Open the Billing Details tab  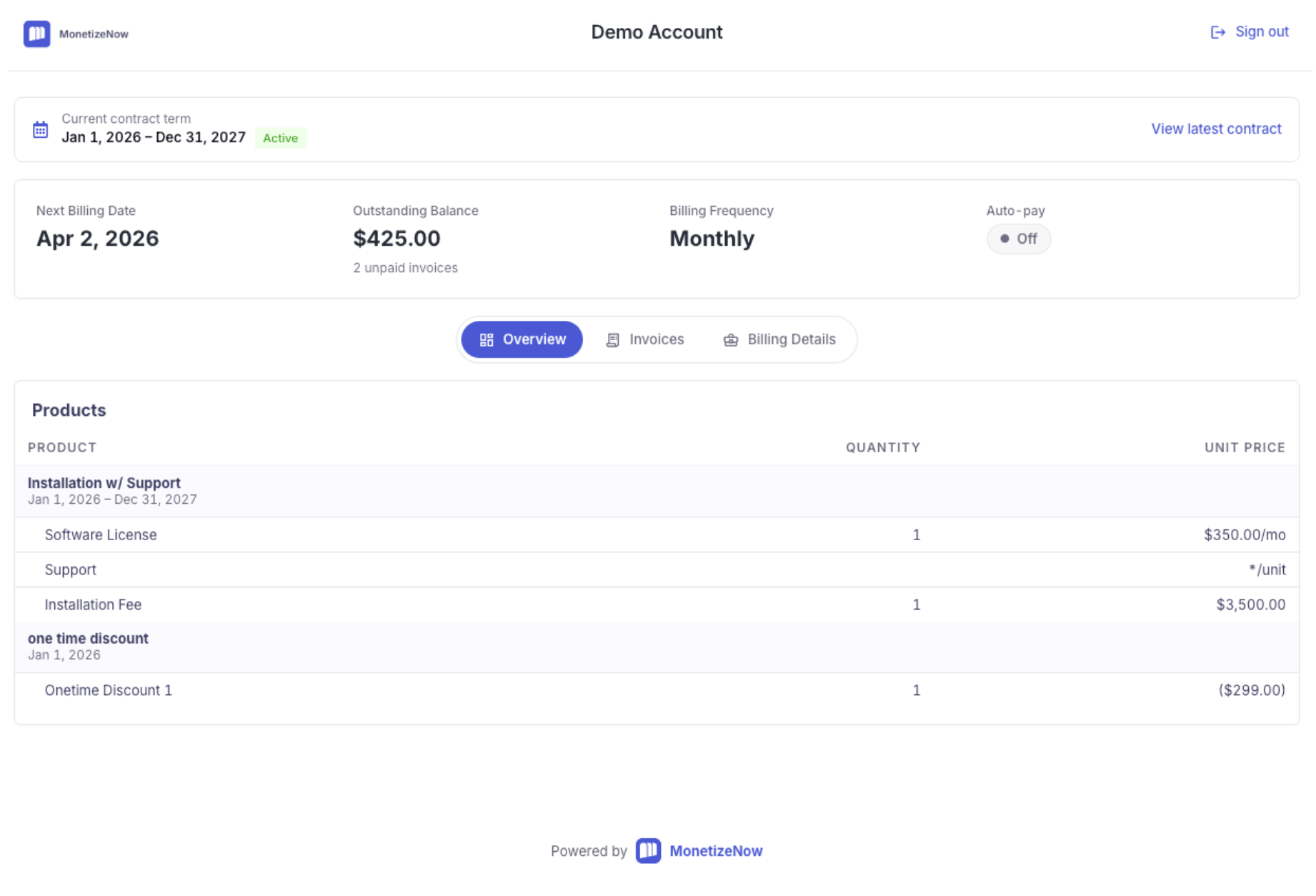pos(779,339)
